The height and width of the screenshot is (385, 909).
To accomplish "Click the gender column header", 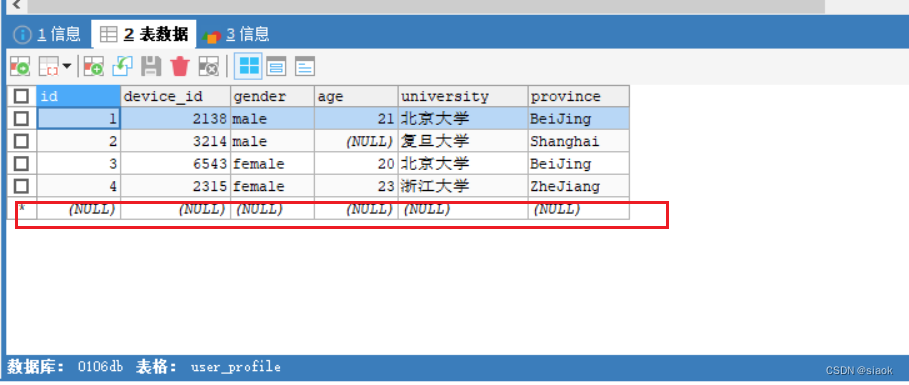I will 272,96.
